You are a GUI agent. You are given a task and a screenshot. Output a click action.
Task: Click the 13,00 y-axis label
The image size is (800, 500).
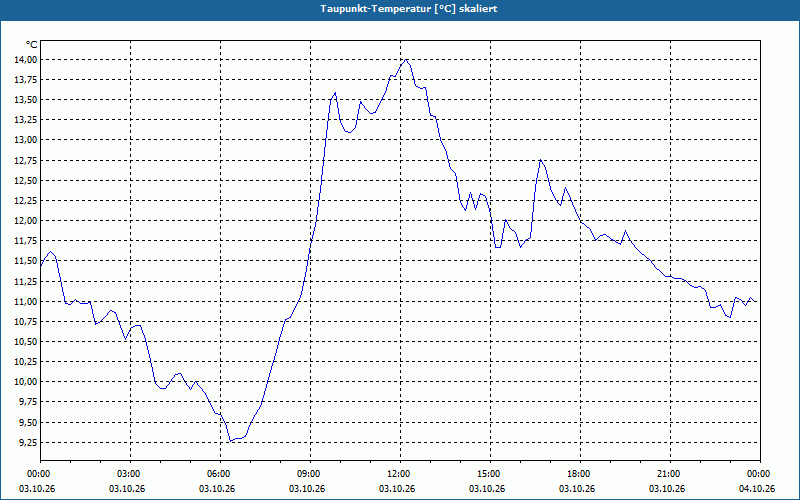[x=26, y=140]
